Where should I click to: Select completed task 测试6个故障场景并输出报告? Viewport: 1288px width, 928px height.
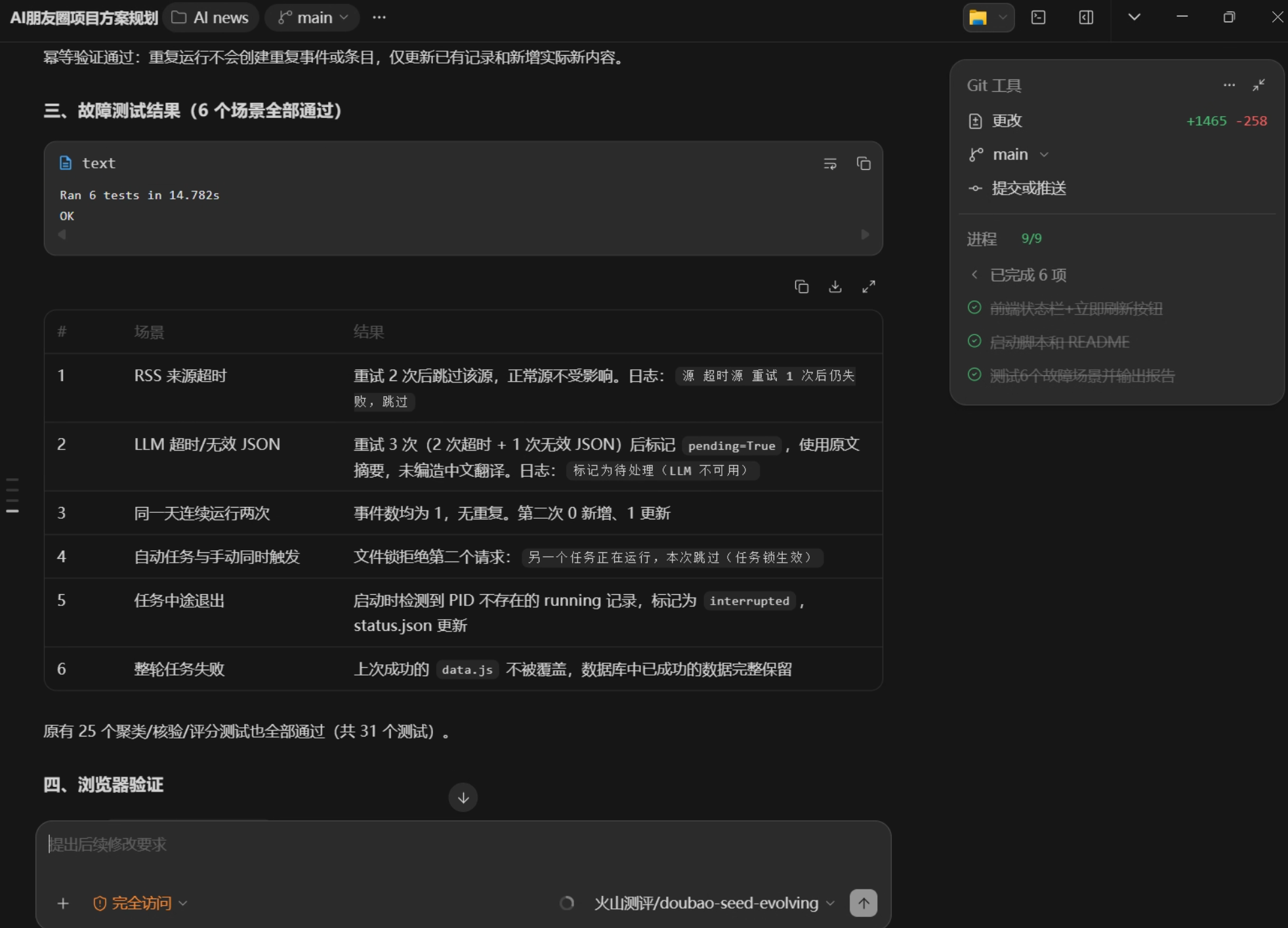pyautogui.click(x=1082, y=375)
